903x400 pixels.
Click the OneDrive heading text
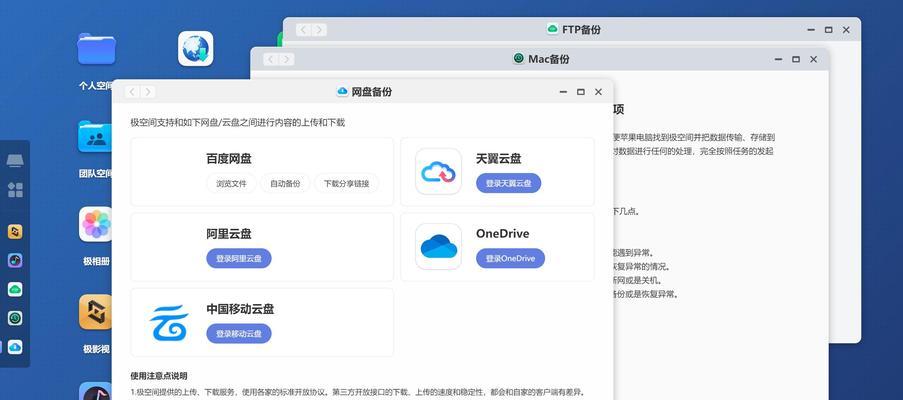(503, 234)
